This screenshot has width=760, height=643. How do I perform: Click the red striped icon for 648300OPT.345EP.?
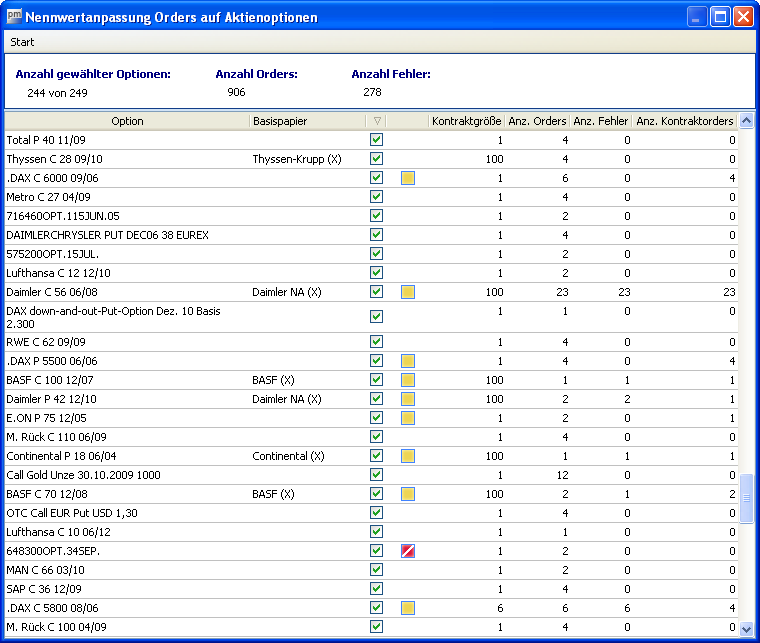[408, 551]
